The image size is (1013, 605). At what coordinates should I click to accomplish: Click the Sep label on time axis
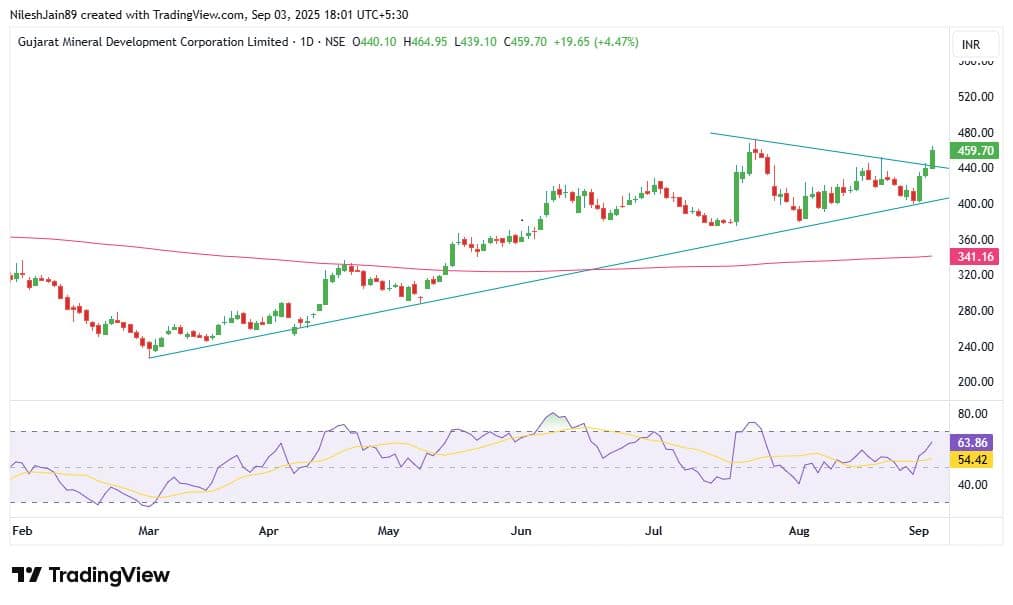(x=919, y=531)
